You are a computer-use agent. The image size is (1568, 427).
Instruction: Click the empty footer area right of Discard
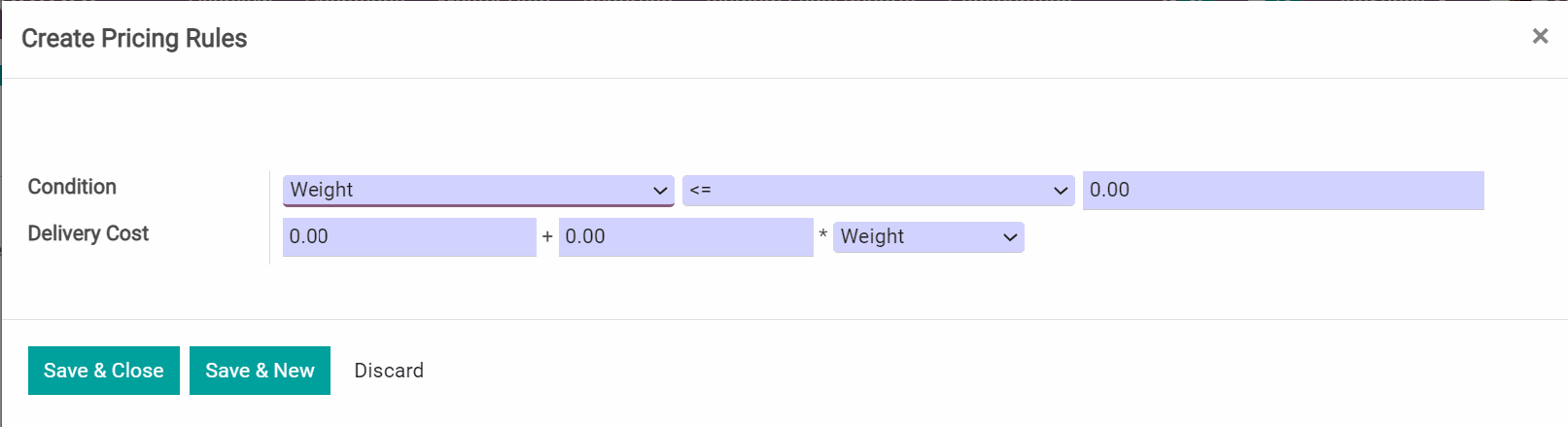point(875,371)
